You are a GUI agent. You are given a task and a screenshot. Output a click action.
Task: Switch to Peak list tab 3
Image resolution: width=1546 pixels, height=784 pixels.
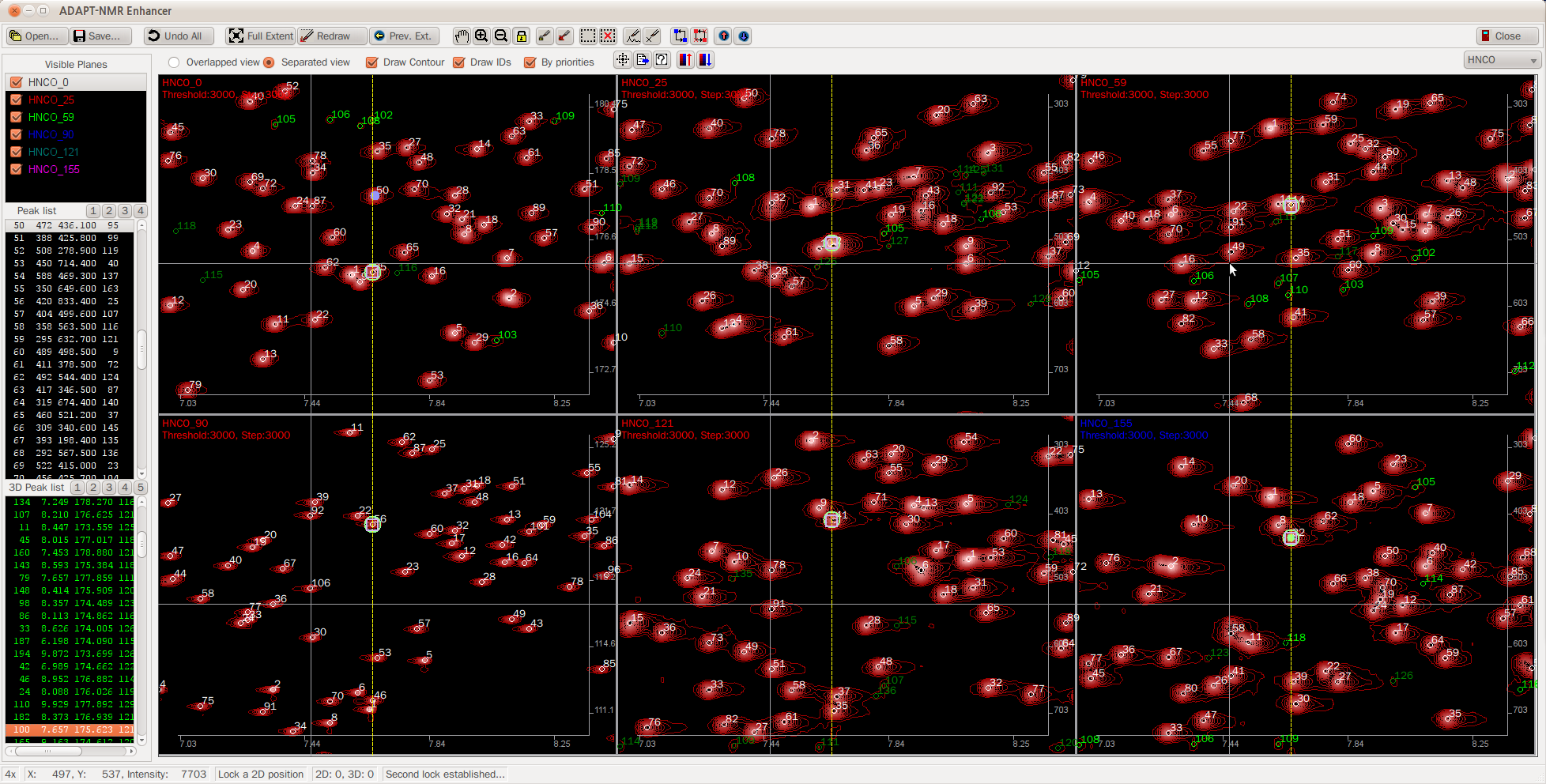click(x=125, y=211)
